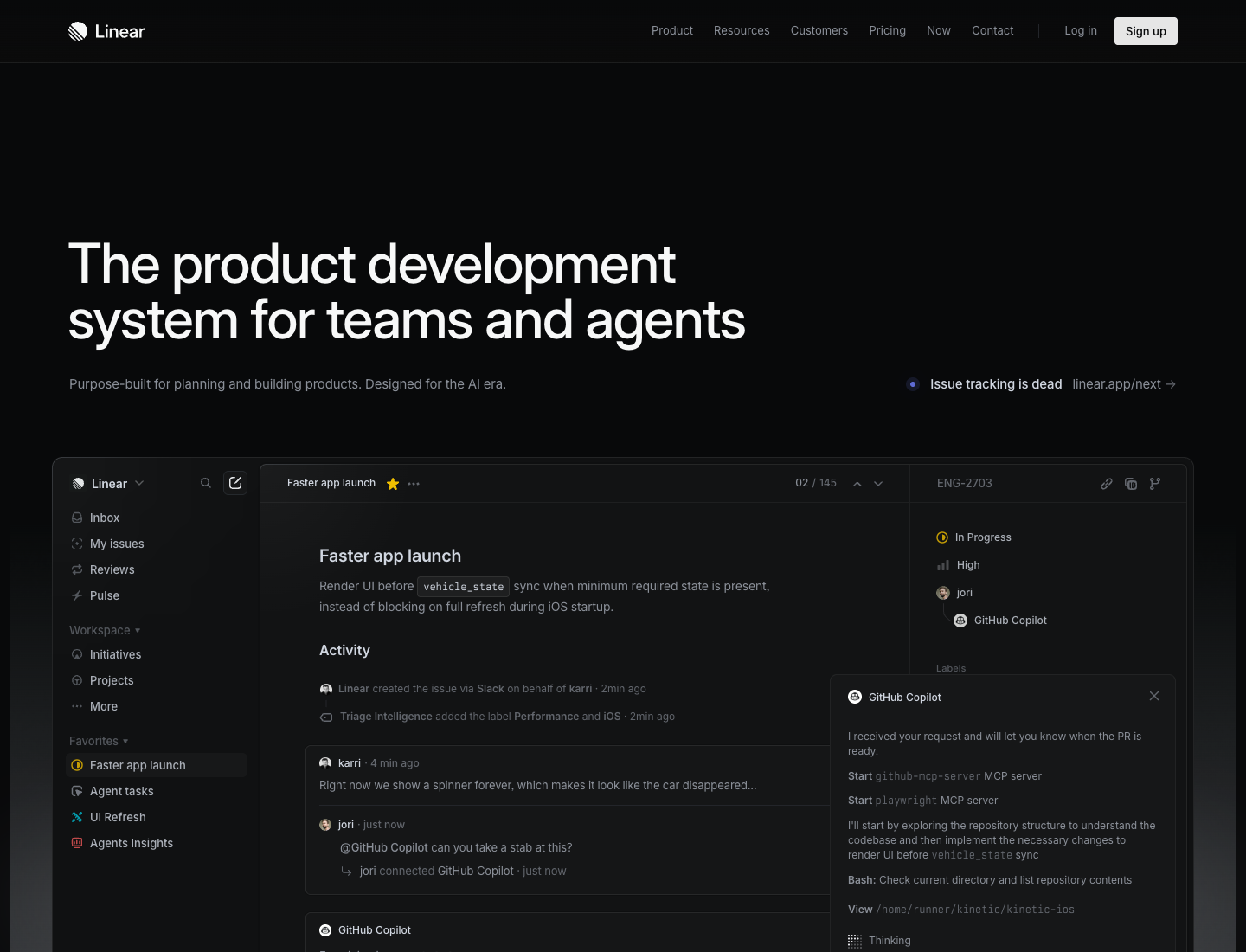Select My issues in the sidebar

[117, 544]
